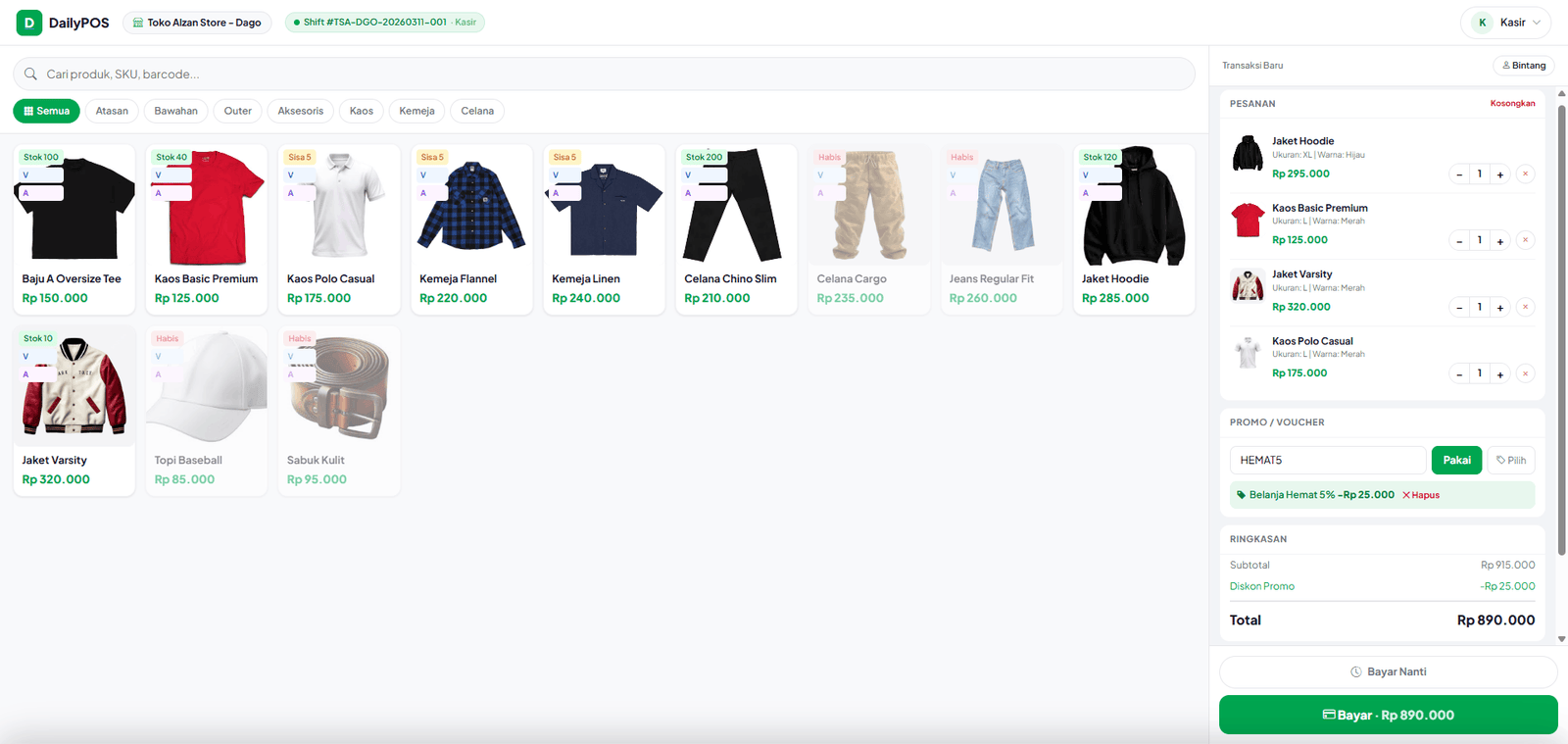Screen dimensions: 1568x744
Task: Select the Jaket Varsity product card
Action: point(74,411)
